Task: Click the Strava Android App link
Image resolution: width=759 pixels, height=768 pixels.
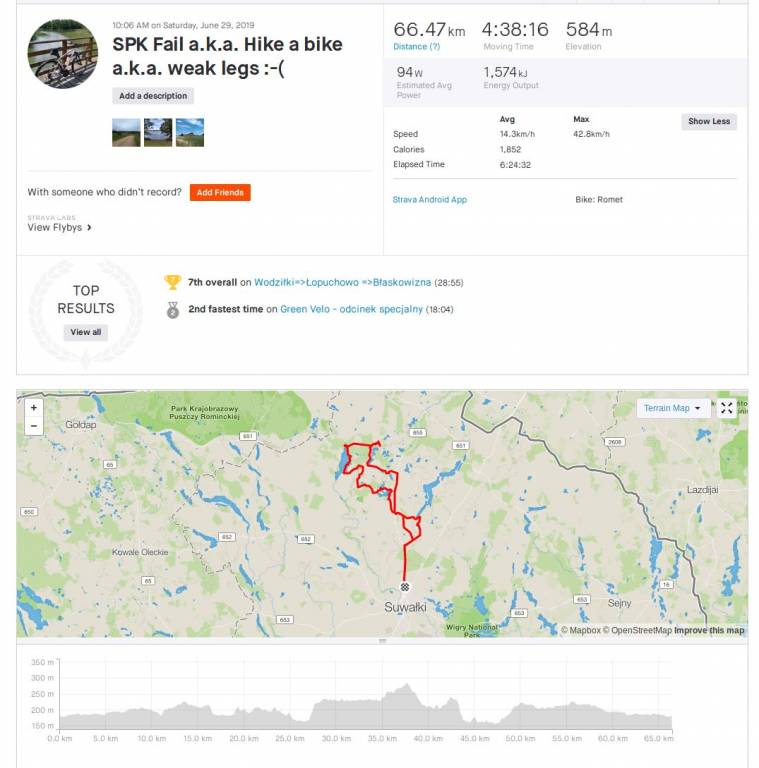Action: tap(430, 200)
